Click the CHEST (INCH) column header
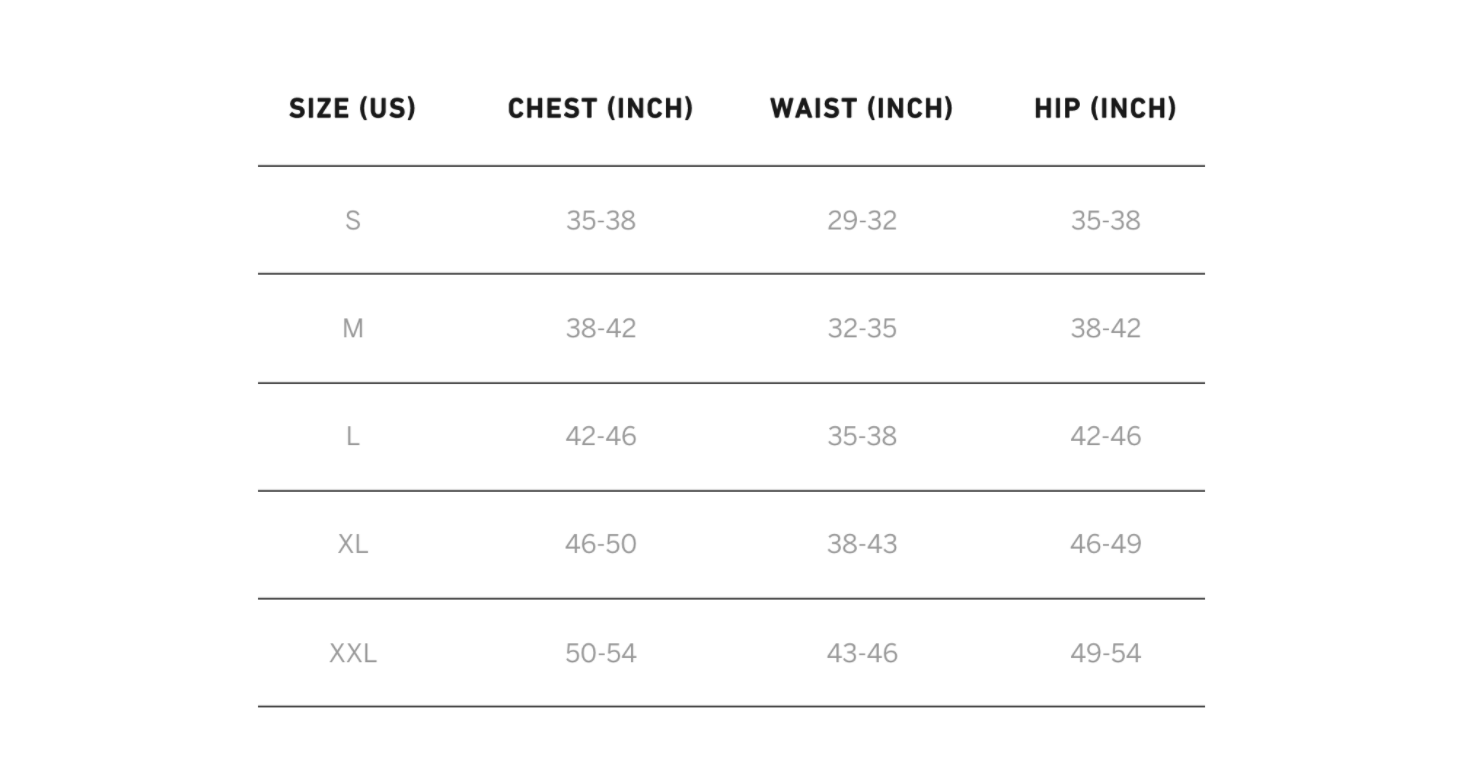This screenshot has height=772, width=1462. pos(600,108)
